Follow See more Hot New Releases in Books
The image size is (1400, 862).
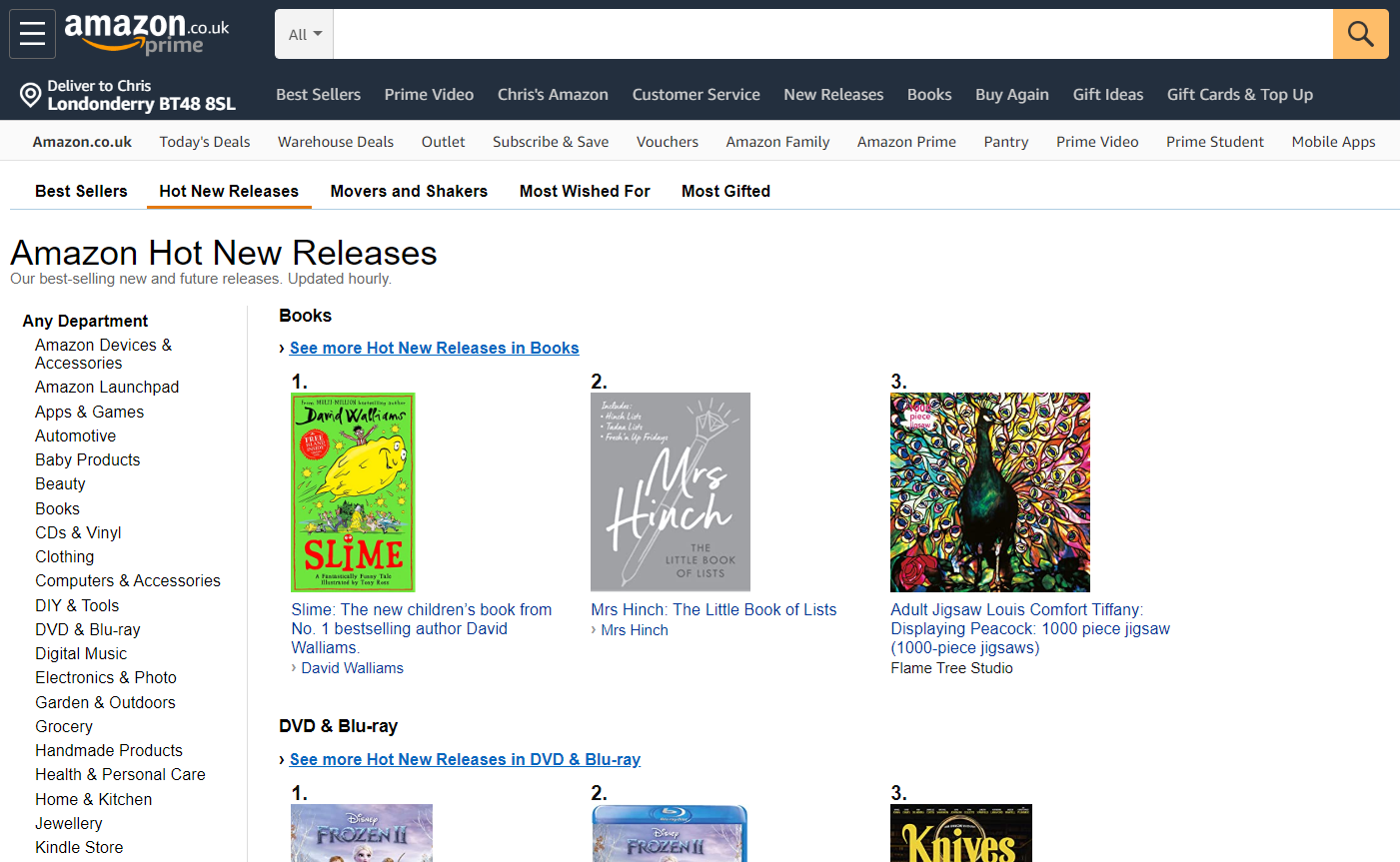(434, 348)
